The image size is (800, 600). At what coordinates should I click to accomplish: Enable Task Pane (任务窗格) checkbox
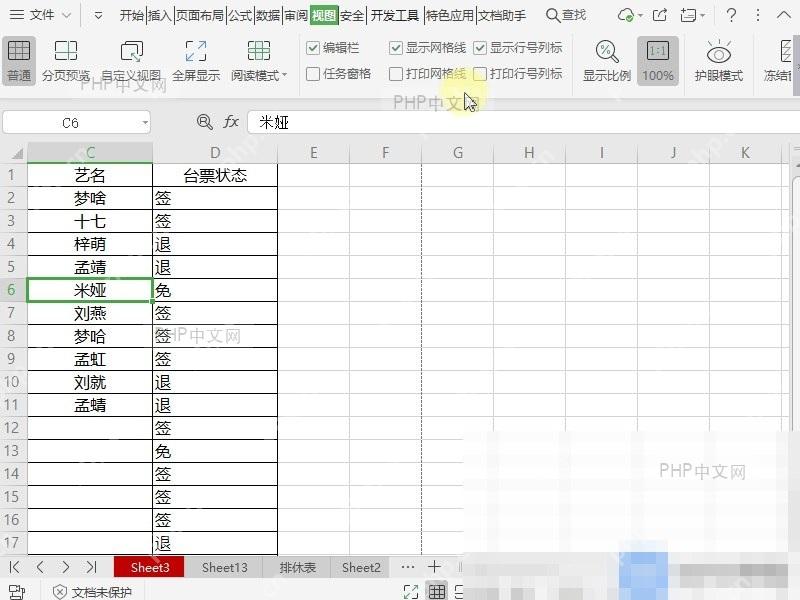click(x=313, y=74)
